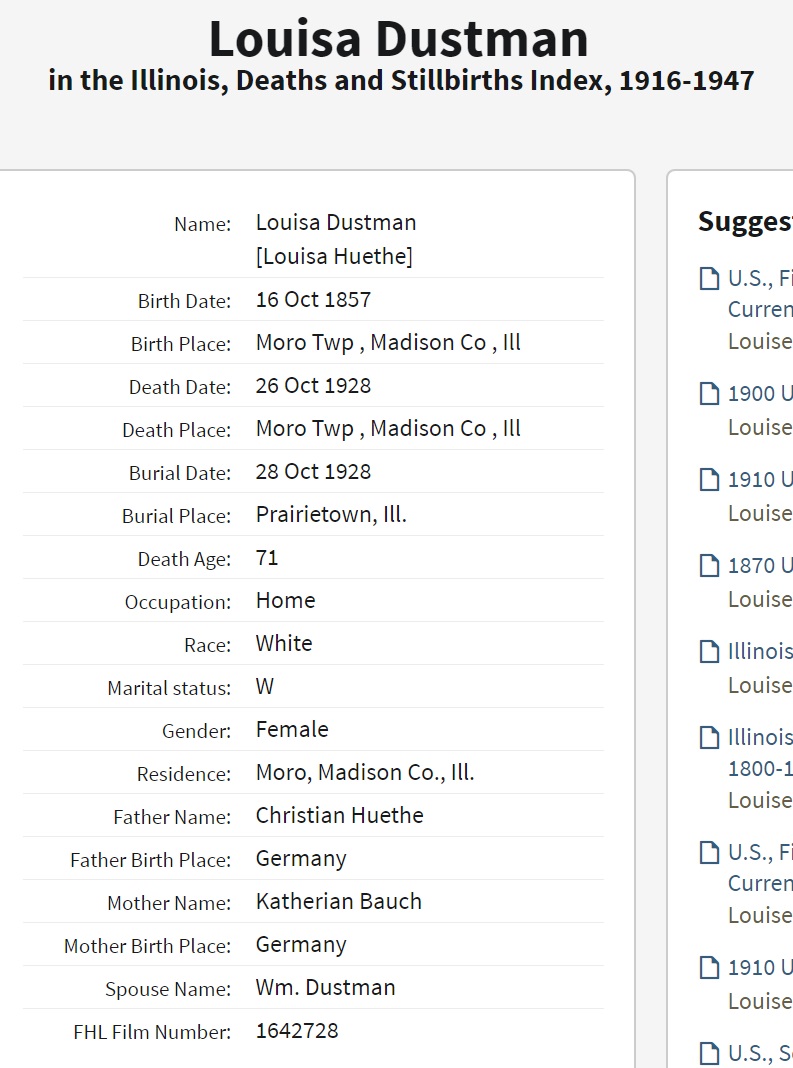This screenshot has width=793, height=1068.
Task: Click the FHL Film Number 1642728
Action: 297,1030
